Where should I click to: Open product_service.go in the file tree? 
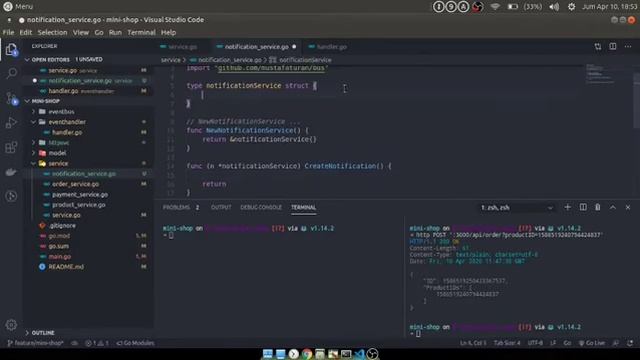point(78,205)
